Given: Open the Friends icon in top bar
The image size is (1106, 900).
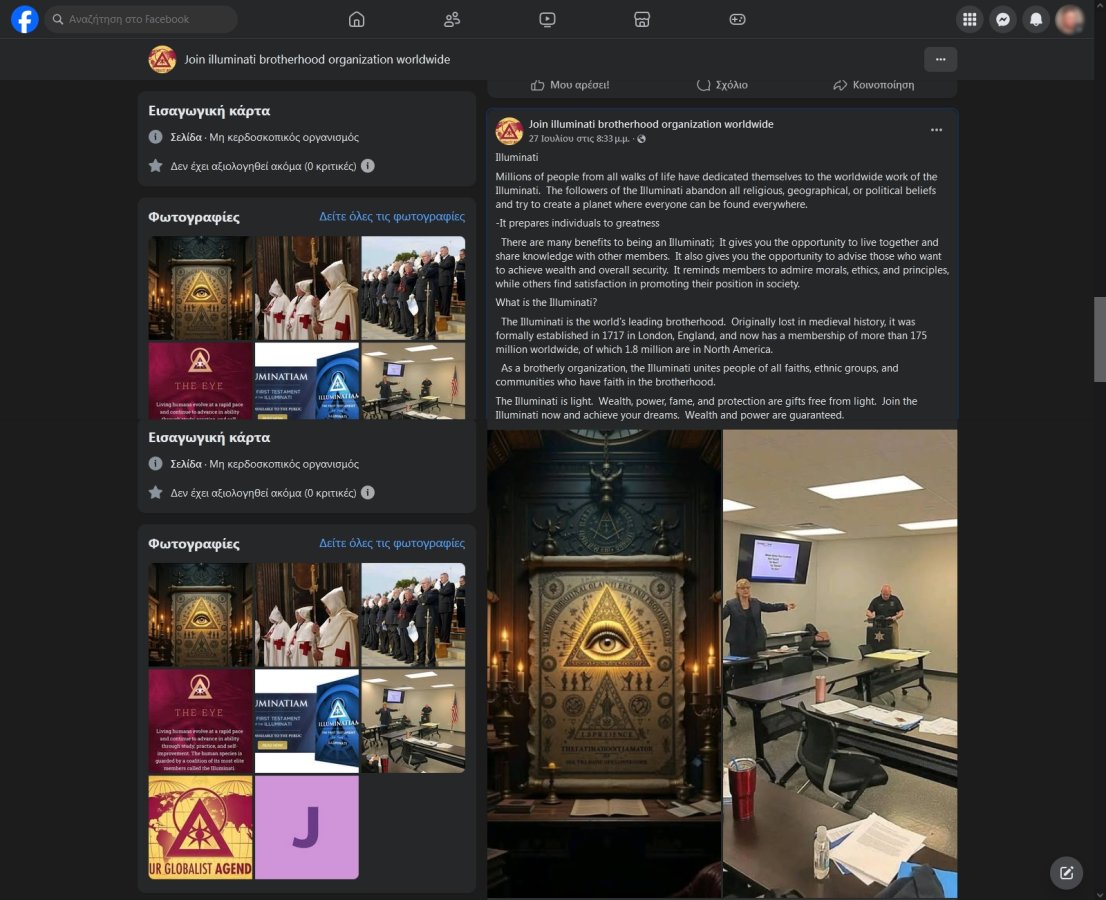Looking at the screenshot, I should [452, 19].
